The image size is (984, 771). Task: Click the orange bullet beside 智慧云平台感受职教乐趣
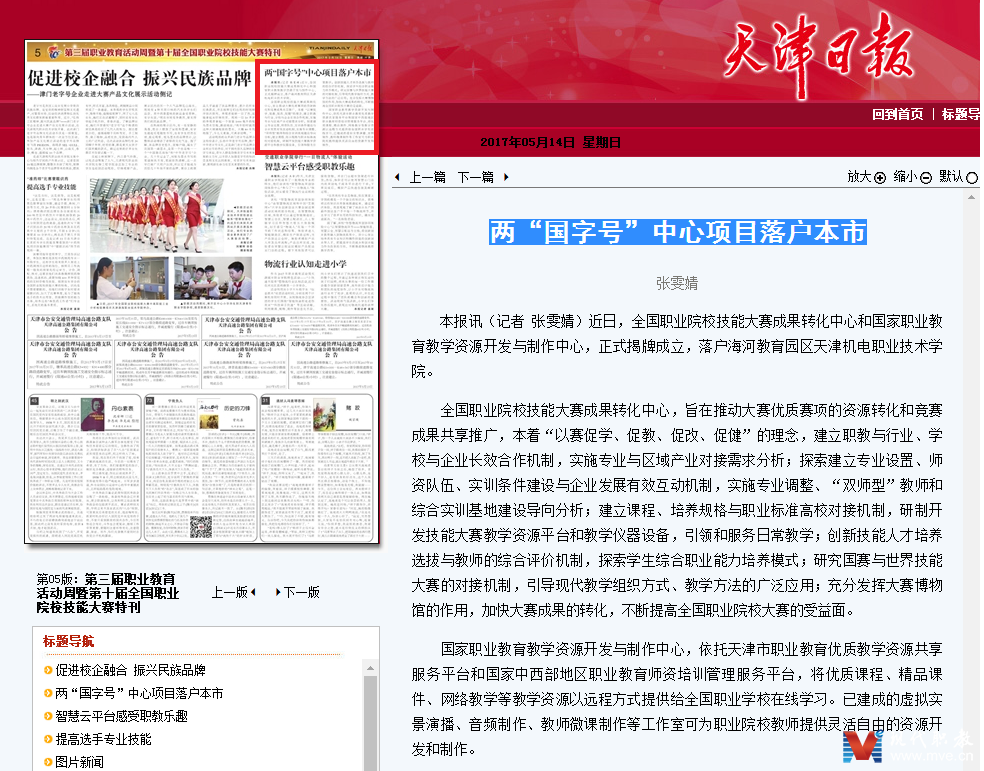48,716
